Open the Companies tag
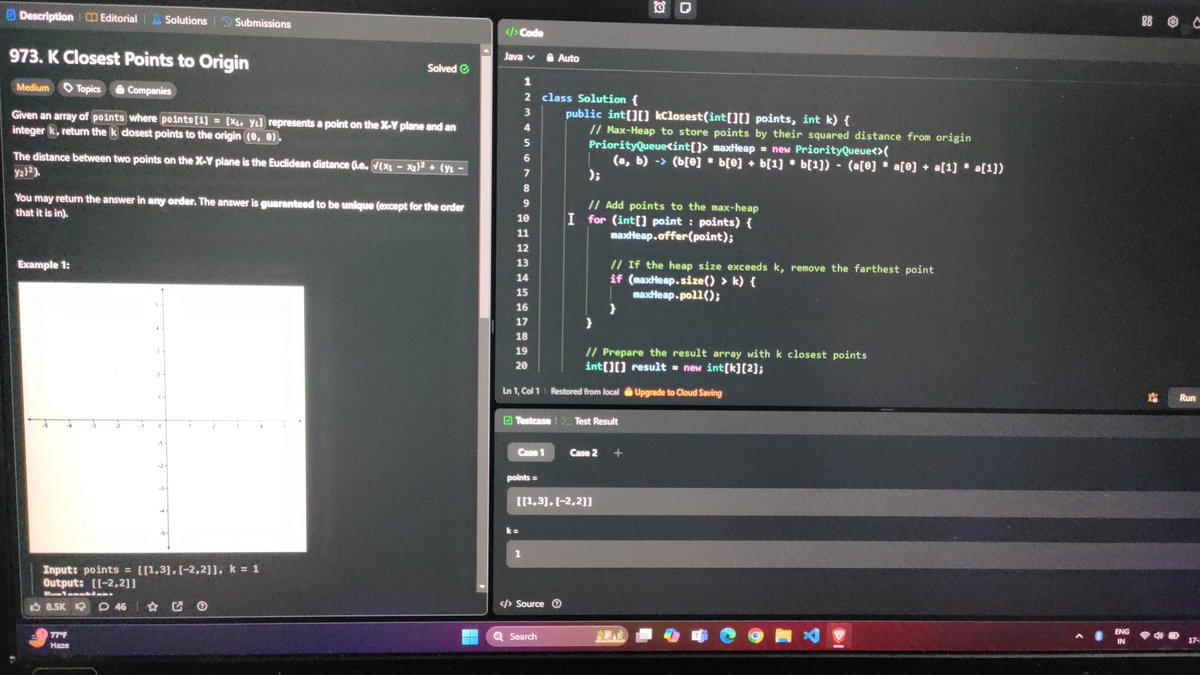 (143, 90)
